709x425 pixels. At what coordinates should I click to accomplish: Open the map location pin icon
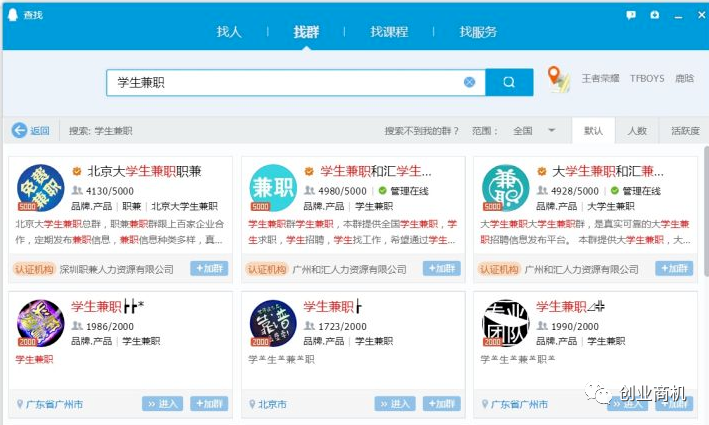558,79
